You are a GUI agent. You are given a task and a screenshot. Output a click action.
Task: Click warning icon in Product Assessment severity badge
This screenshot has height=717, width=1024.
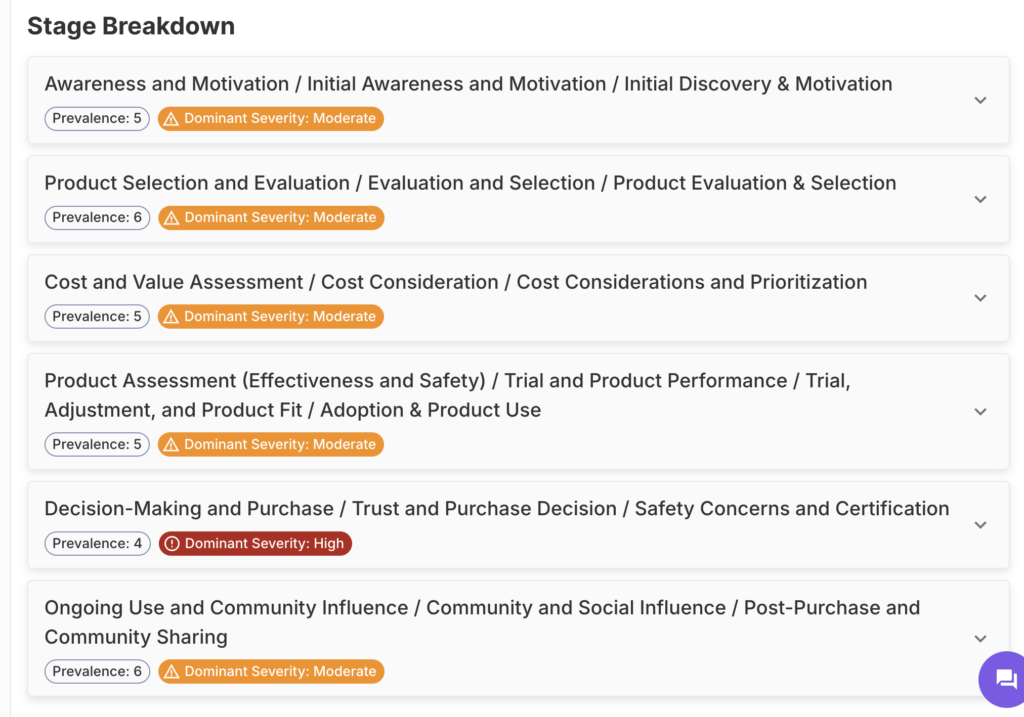[x=171, y=445]
